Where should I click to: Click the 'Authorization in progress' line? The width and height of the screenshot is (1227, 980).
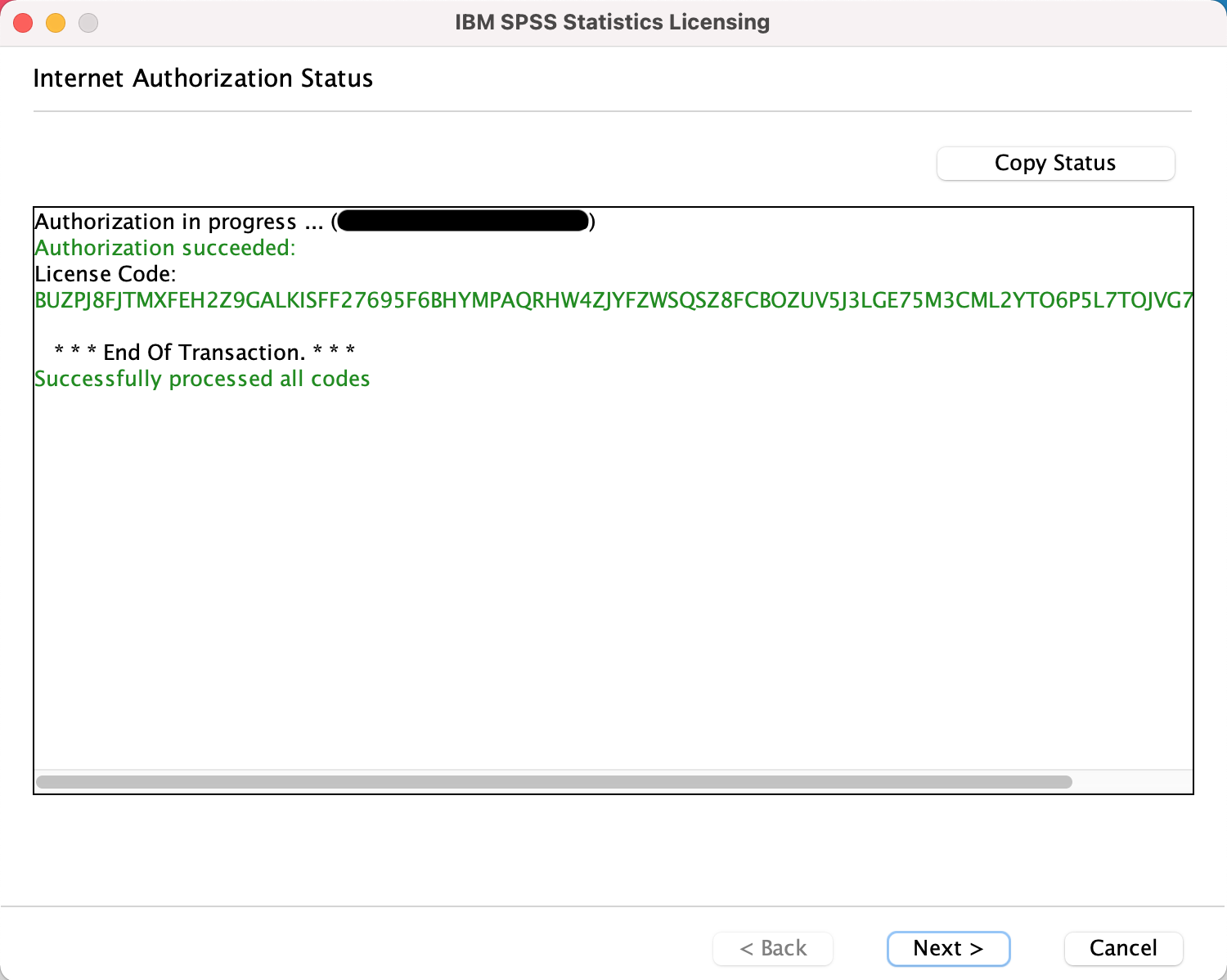pyautogui.click(x=315, y=222)
